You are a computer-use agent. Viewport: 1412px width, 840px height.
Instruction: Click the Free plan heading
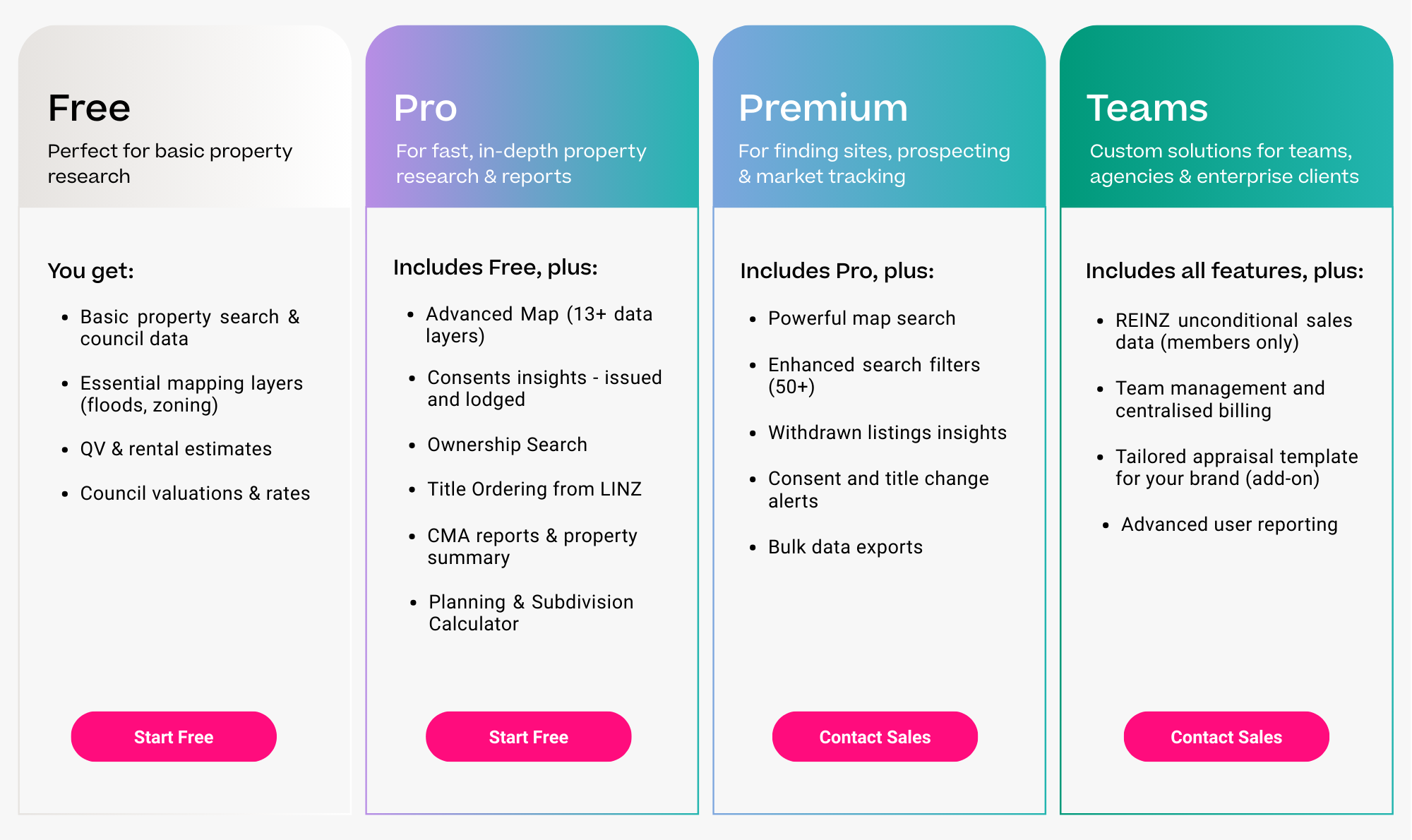[88, 107]
